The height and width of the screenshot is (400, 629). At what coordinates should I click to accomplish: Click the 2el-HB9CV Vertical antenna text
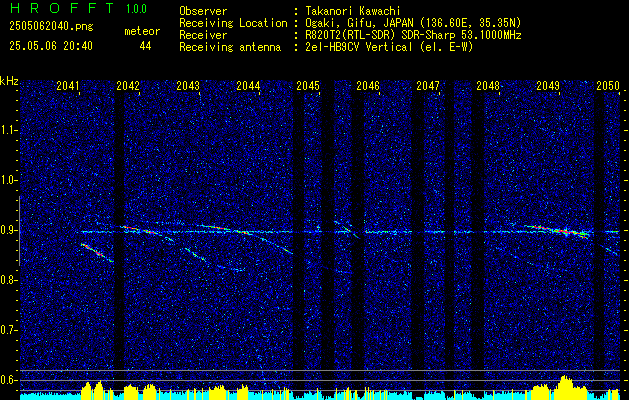pos(389,47)
